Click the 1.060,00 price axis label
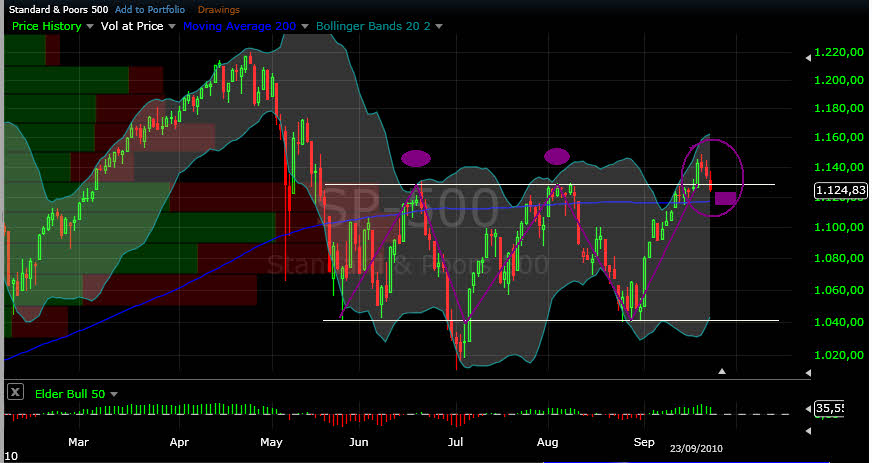Screen dimensions: 872x463 point(839,290)
